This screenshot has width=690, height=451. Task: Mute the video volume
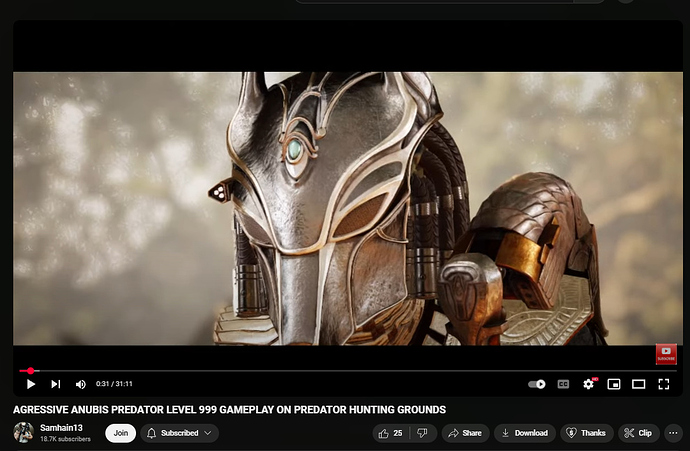[81, 384]
